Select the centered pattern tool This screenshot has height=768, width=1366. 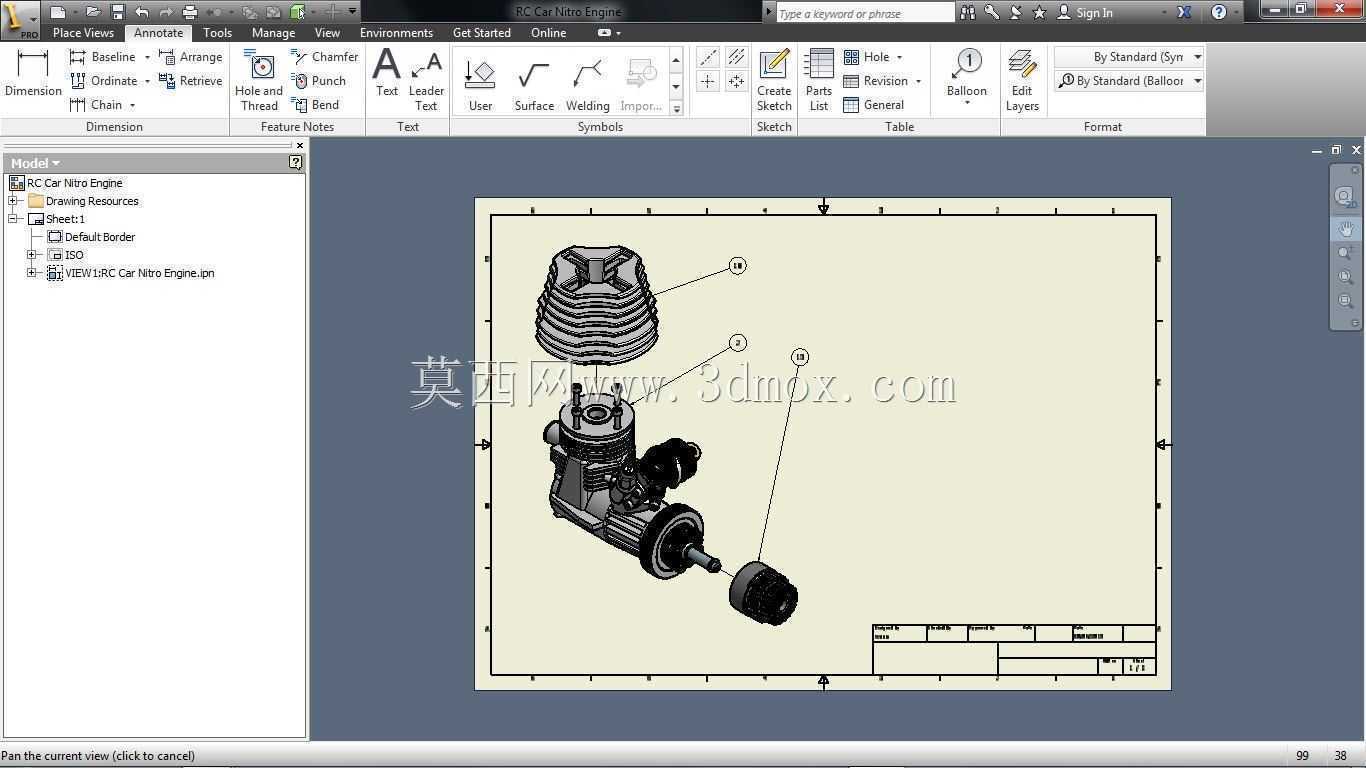pos(737,82)
